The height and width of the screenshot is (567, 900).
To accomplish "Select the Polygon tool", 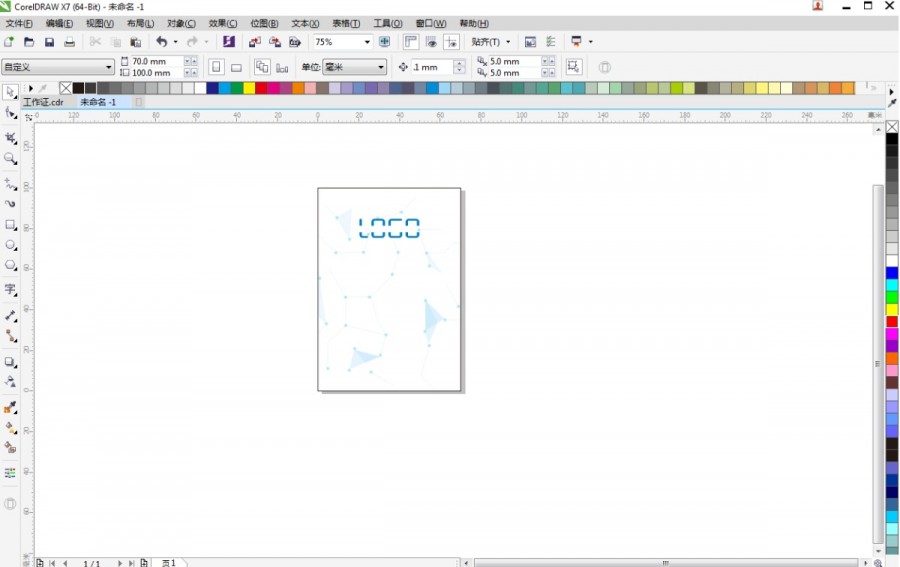I will click(10, 265).
